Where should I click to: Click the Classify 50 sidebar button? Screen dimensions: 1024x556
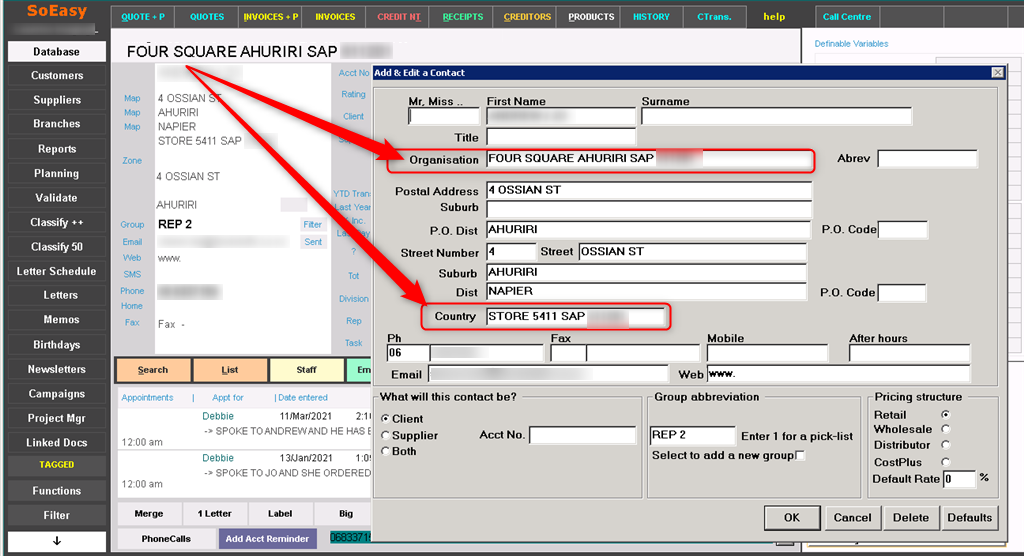point(57,247)
